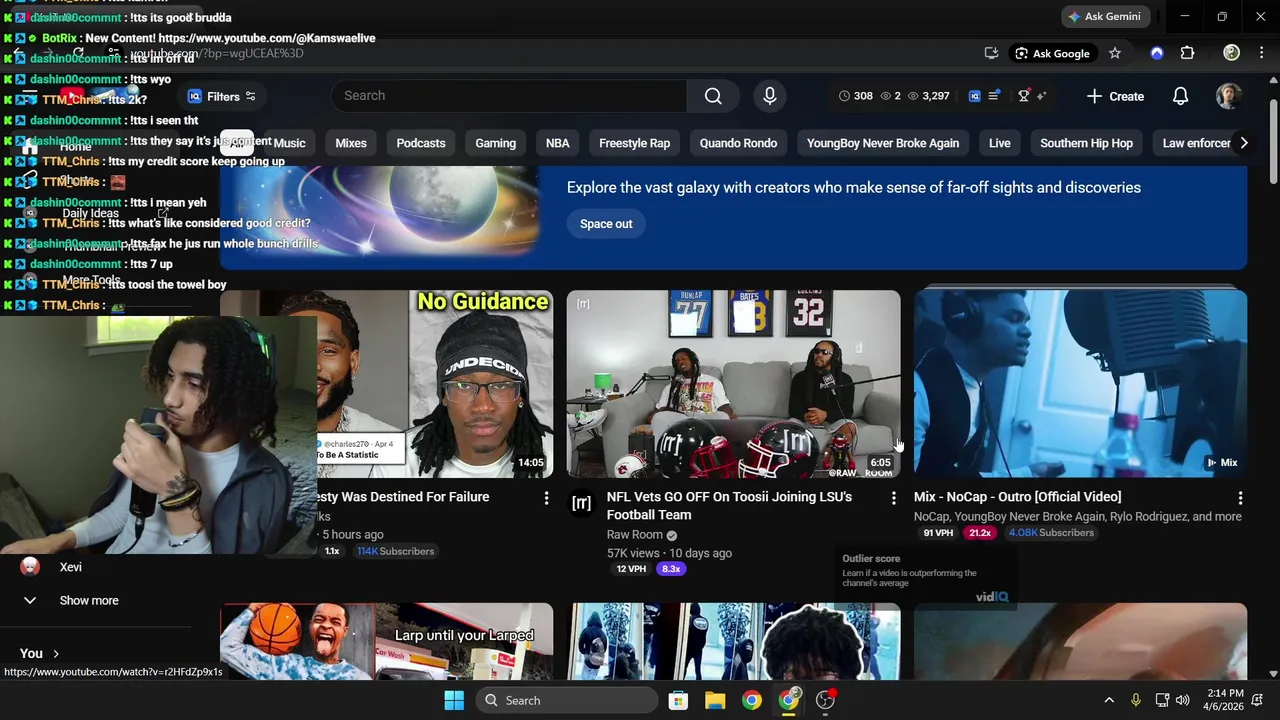Open options menu for NFL Vets GO OFF video
The image size is (1280, 720).
click(893, 497)
